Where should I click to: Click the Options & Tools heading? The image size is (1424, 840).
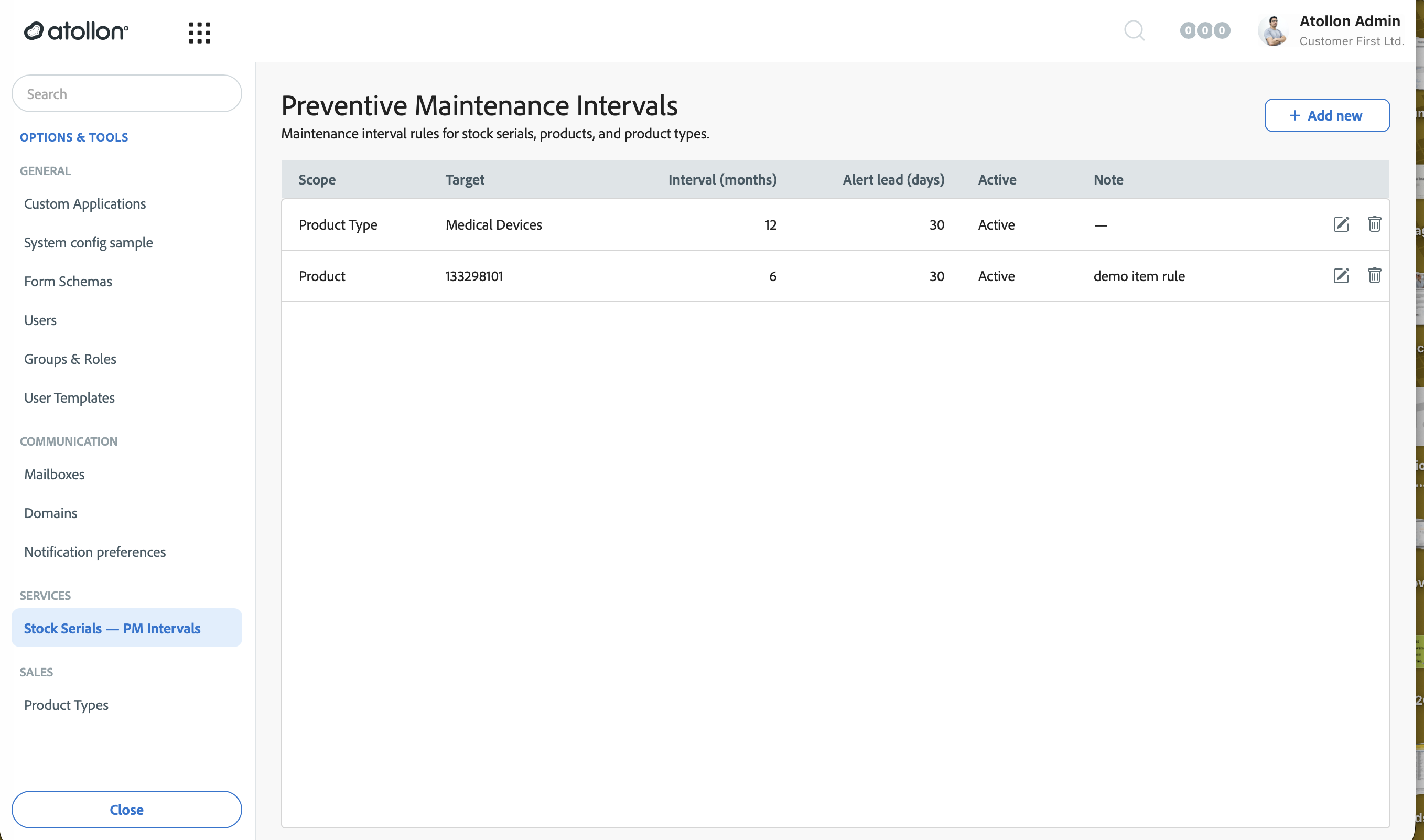74,137
